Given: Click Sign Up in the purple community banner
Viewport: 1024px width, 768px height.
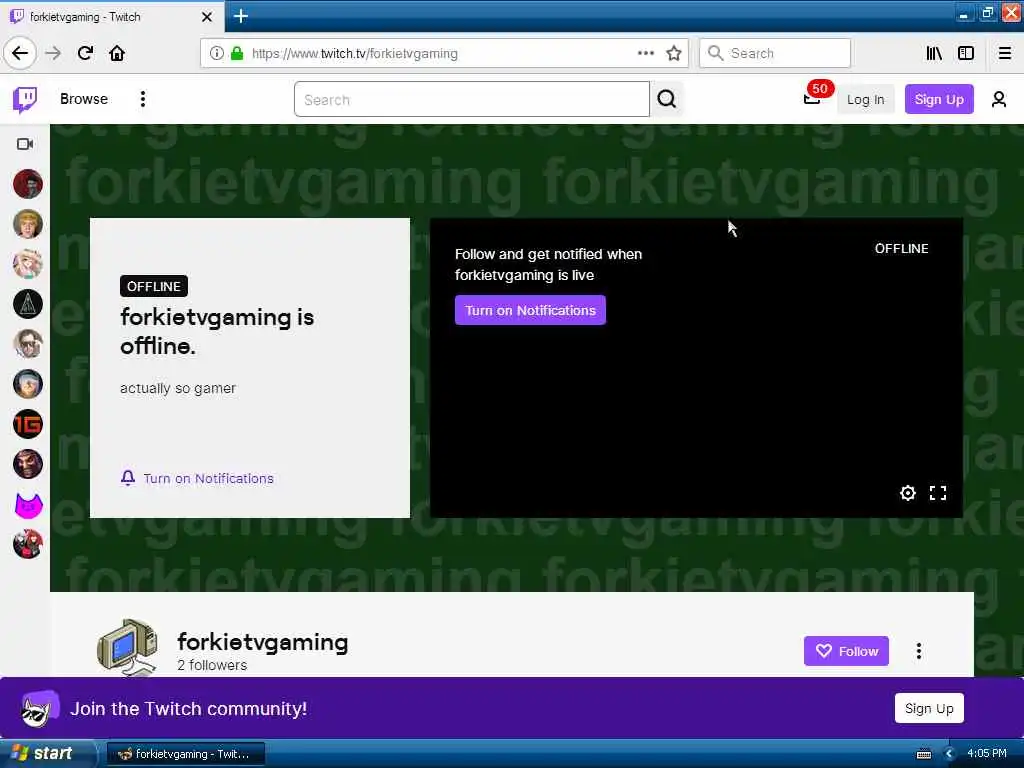Looking at the screenshot, I should point(929,709).
